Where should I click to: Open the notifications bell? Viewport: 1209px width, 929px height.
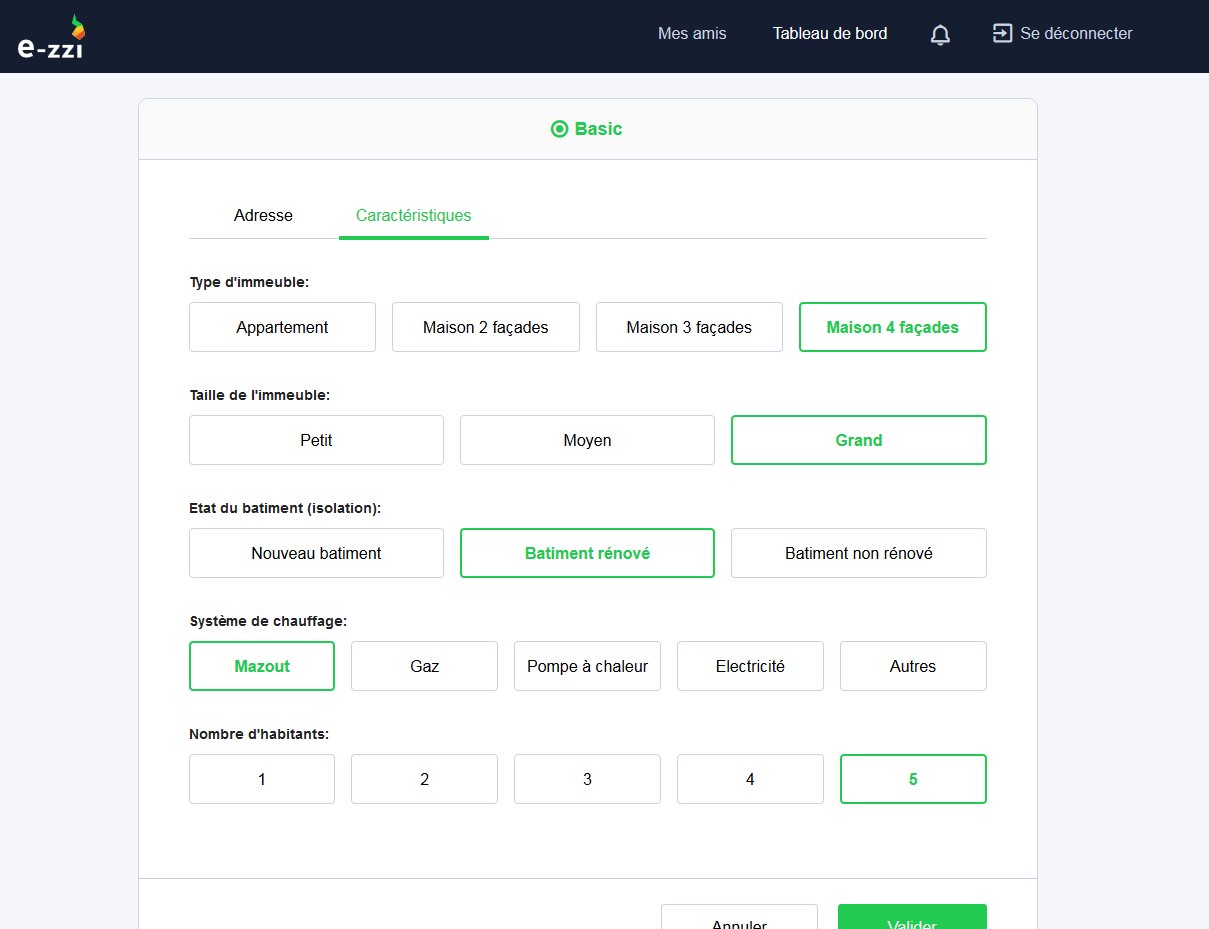coord(940,35)
